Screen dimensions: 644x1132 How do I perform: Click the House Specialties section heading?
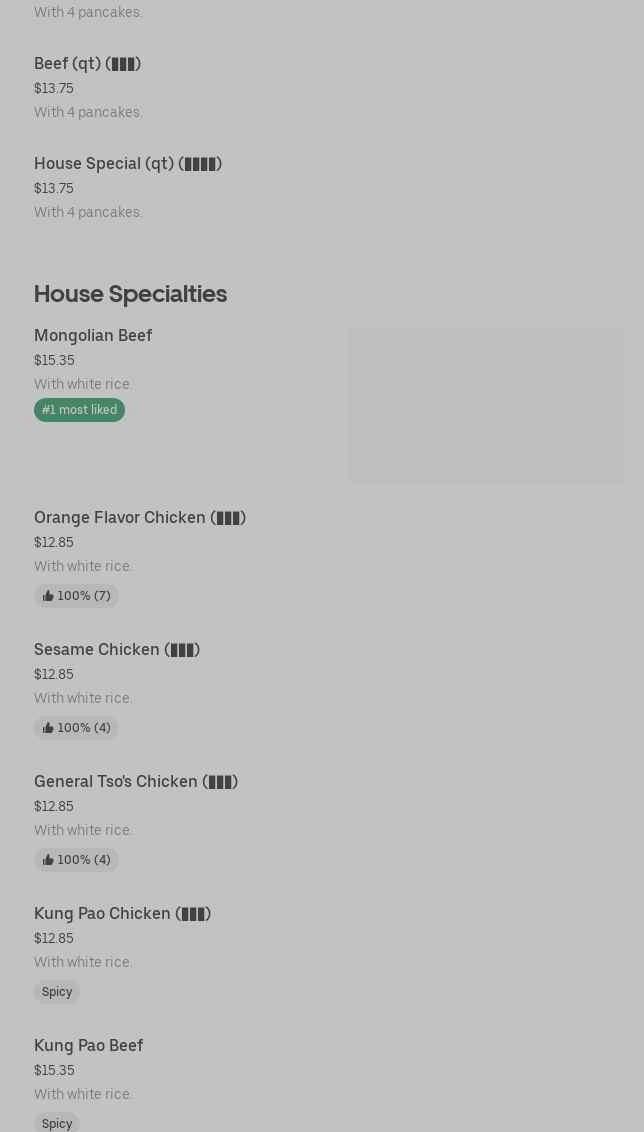click(130, 294)
